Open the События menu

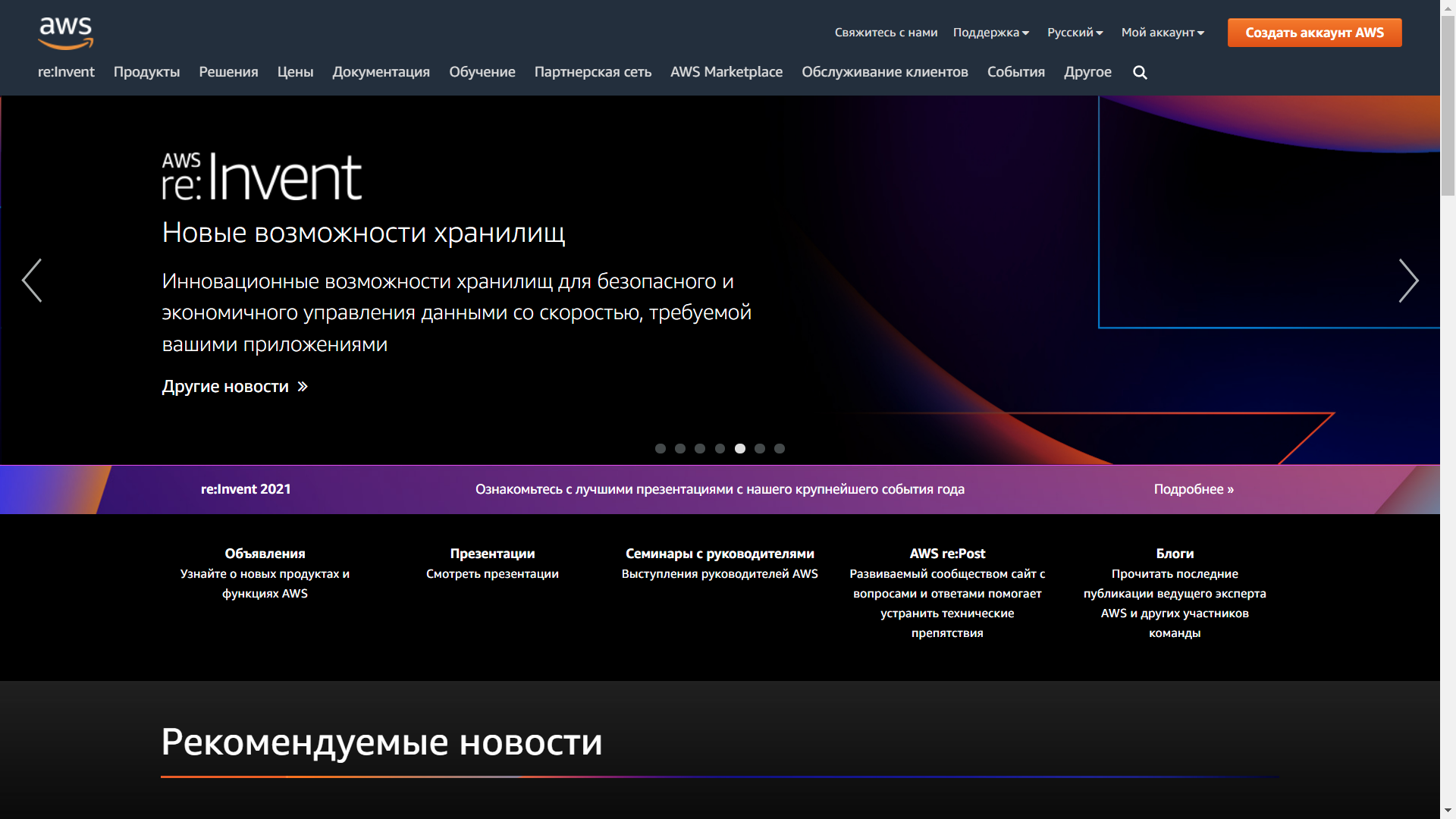(1015, 72)
